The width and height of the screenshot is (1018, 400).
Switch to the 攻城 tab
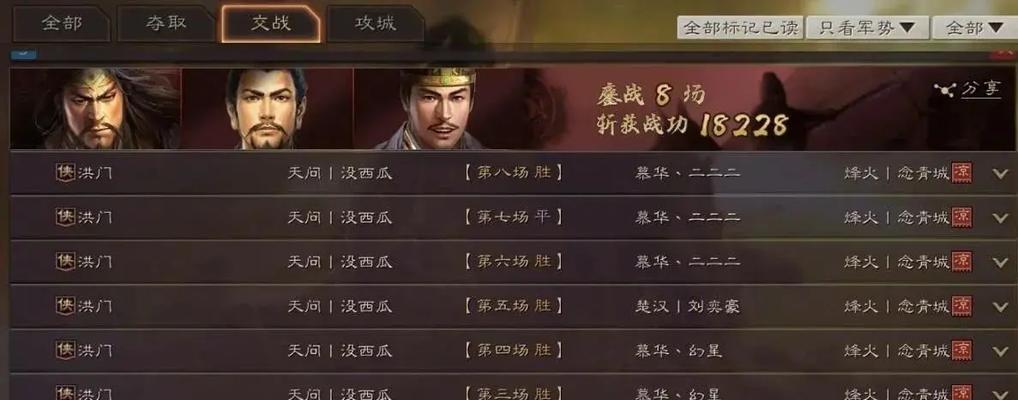tap(375, 24)
